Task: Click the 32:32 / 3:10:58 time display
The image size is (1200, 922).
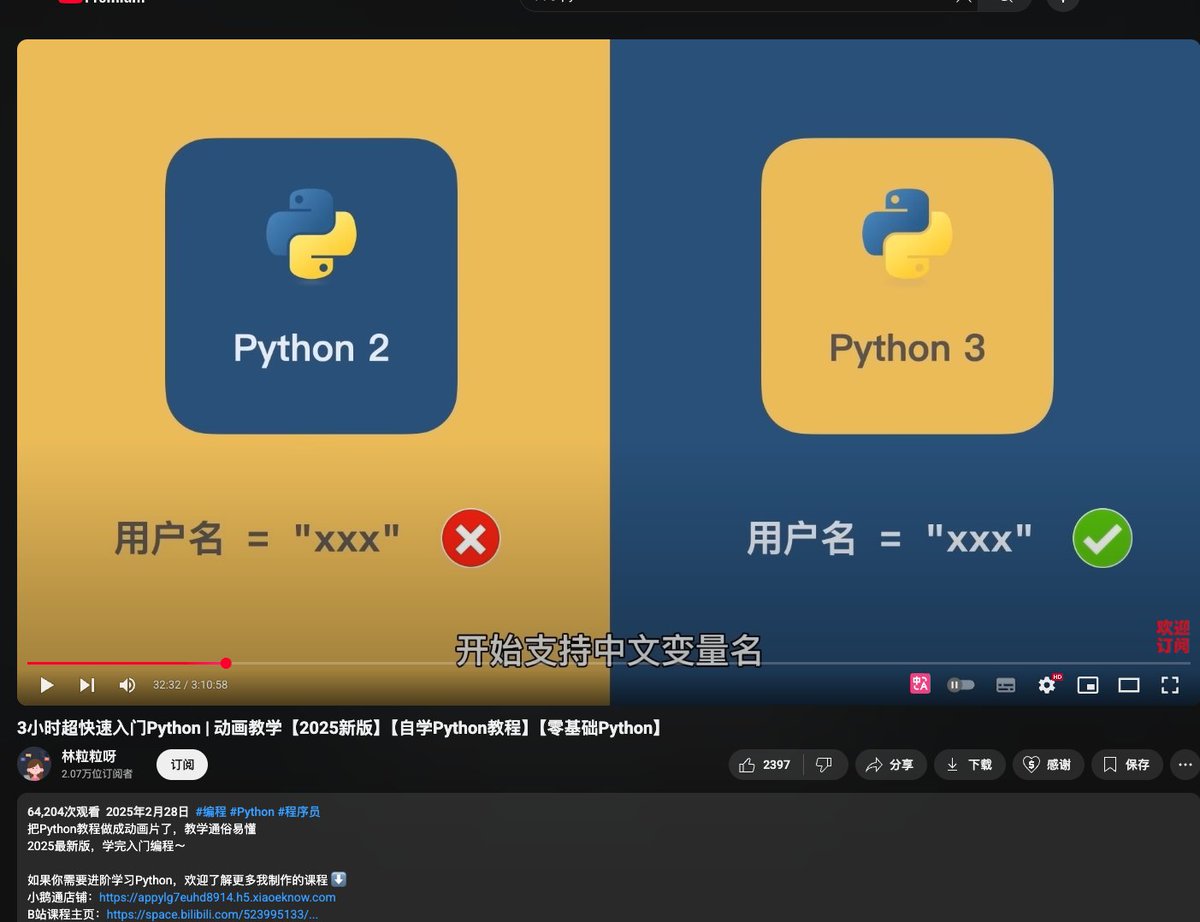Action: (190, 685)
